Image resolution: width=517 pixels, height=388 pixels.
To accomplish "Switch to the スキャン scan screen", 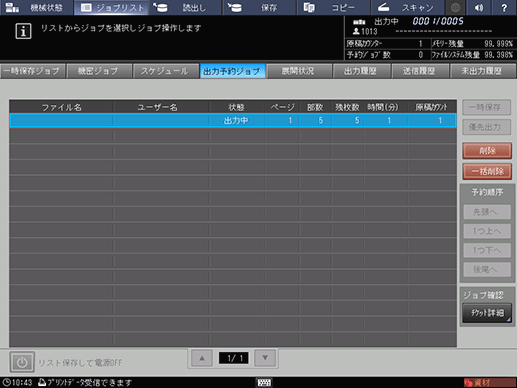I will click(407, 7).
